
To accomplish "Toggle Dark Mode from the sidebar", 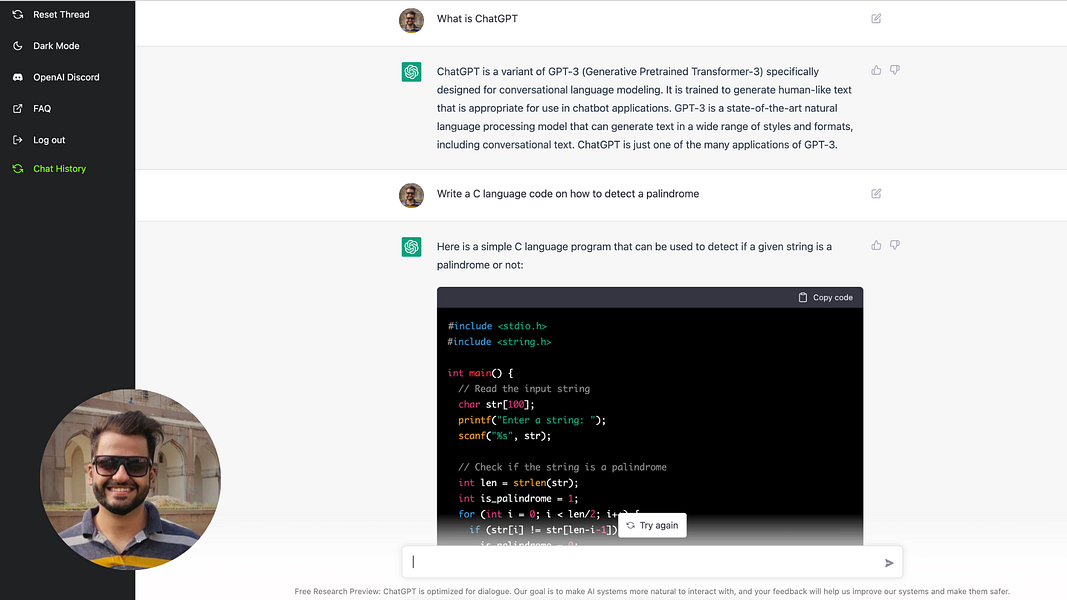I will click(56, 46).
